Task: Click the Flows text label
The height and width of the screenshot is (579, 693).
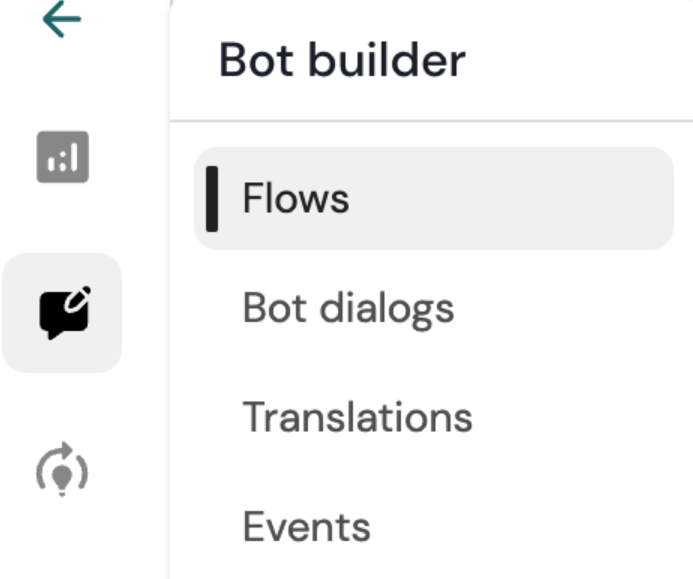Action: click(x=295, y=198)
